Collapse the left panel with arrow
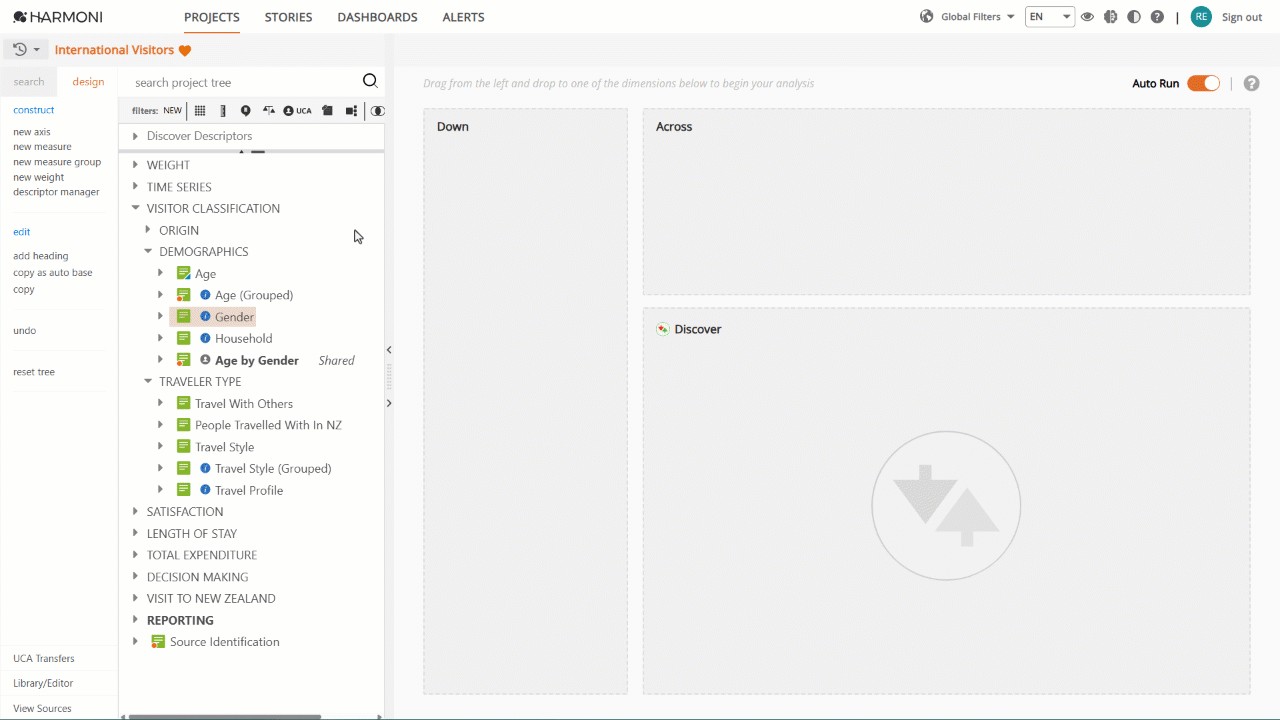Screen dimensions: 1280x720 coord(389,350)
